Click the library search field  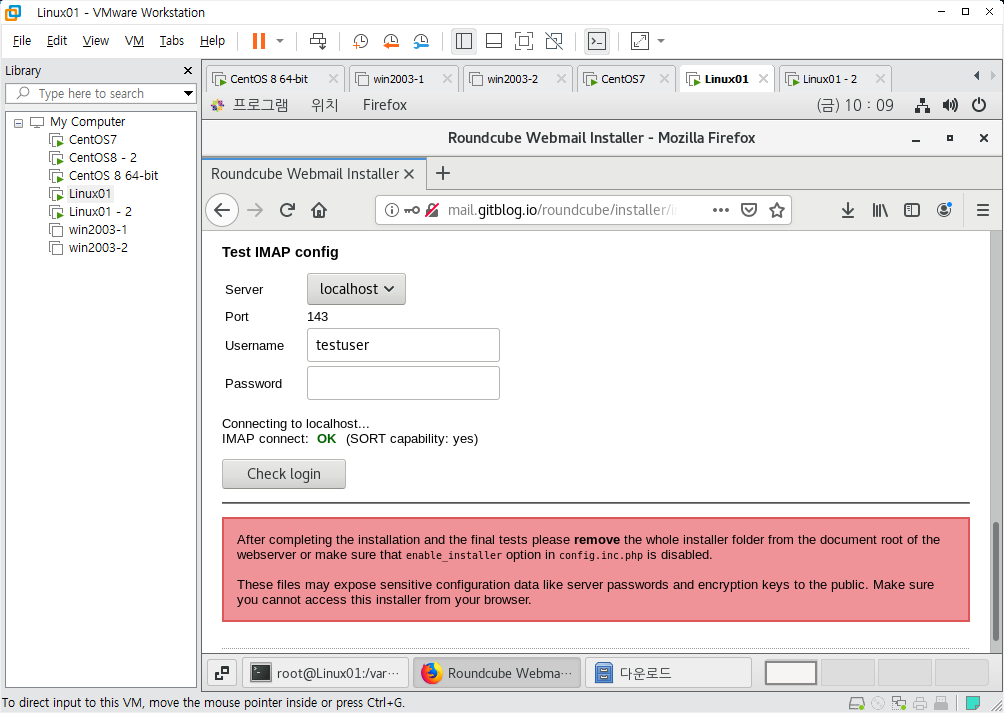[99, 93]
